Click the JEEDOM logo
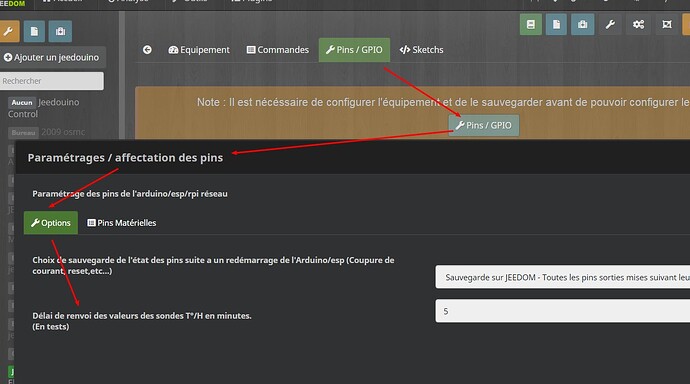 coord(13,4)
